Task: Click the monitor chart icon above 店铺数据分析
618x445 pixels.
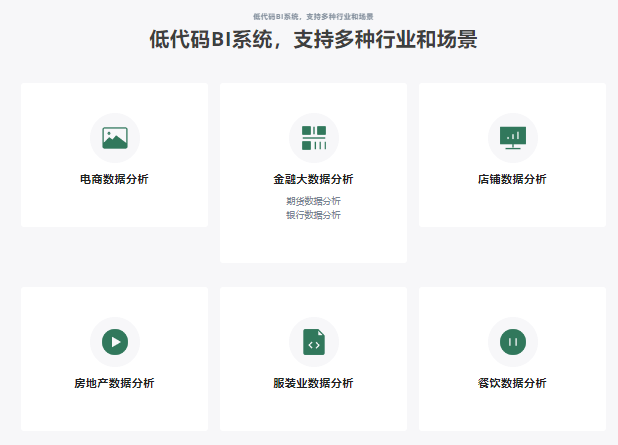Action: point(513,138)
